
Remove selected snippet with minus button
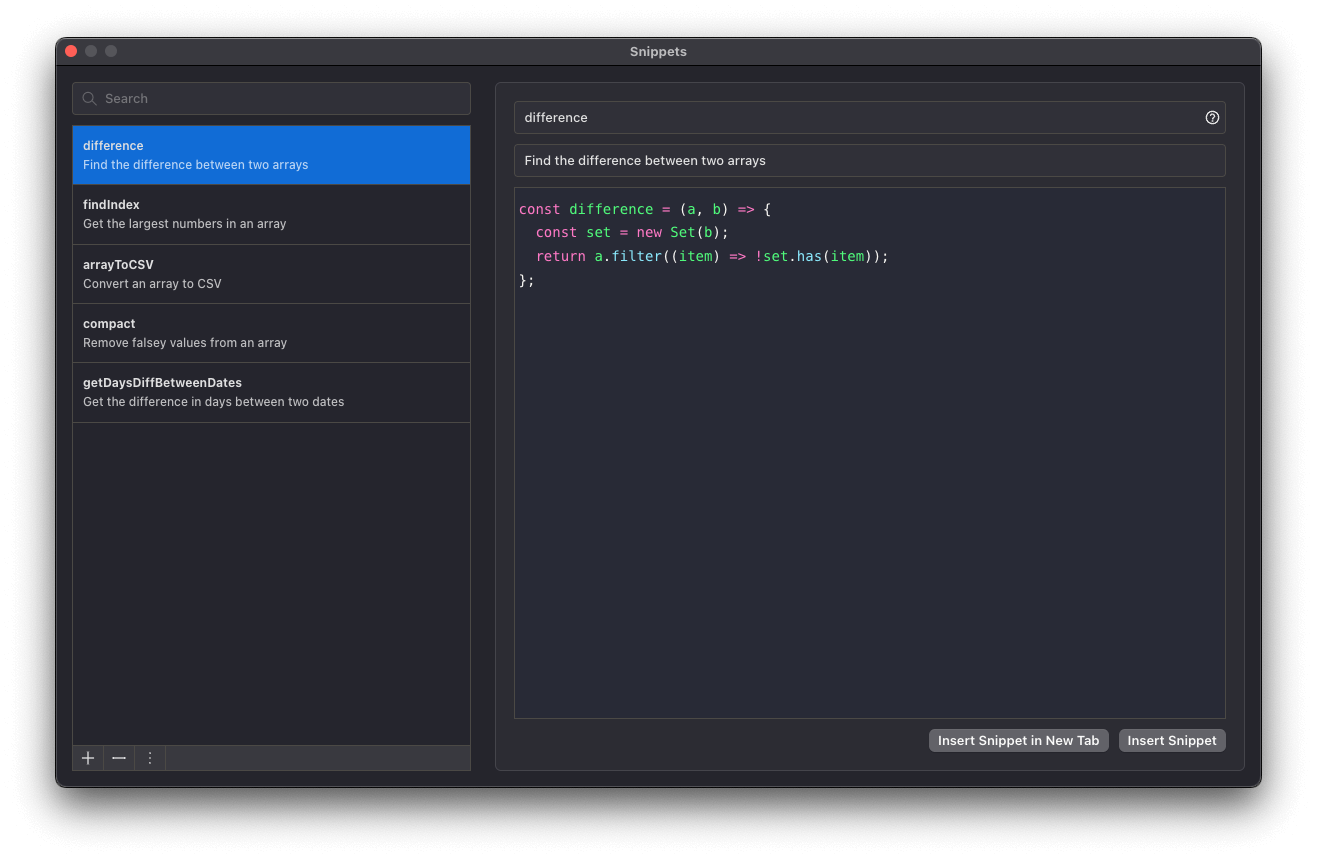[x=119, y=758]
